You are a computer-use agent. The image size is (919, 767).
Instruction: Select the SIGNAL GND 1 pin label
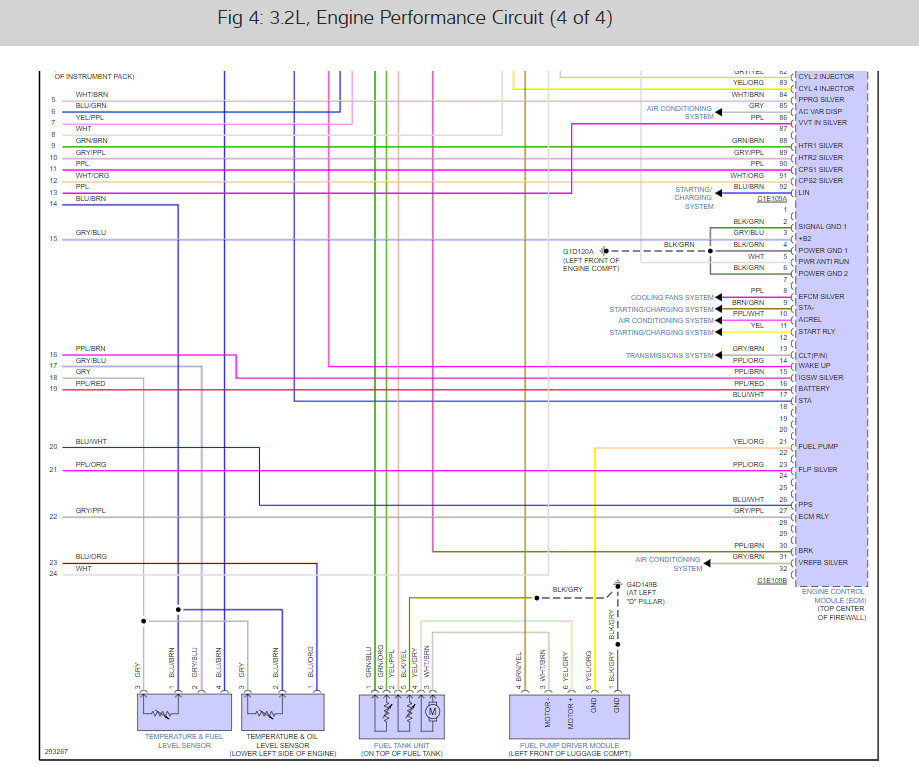(x=822, y=226)
